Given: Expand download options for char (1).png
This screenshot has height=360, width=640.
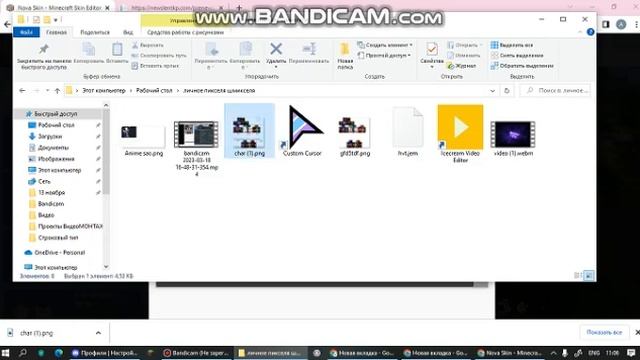Looking at the screenshot, I should click(98, 333).
